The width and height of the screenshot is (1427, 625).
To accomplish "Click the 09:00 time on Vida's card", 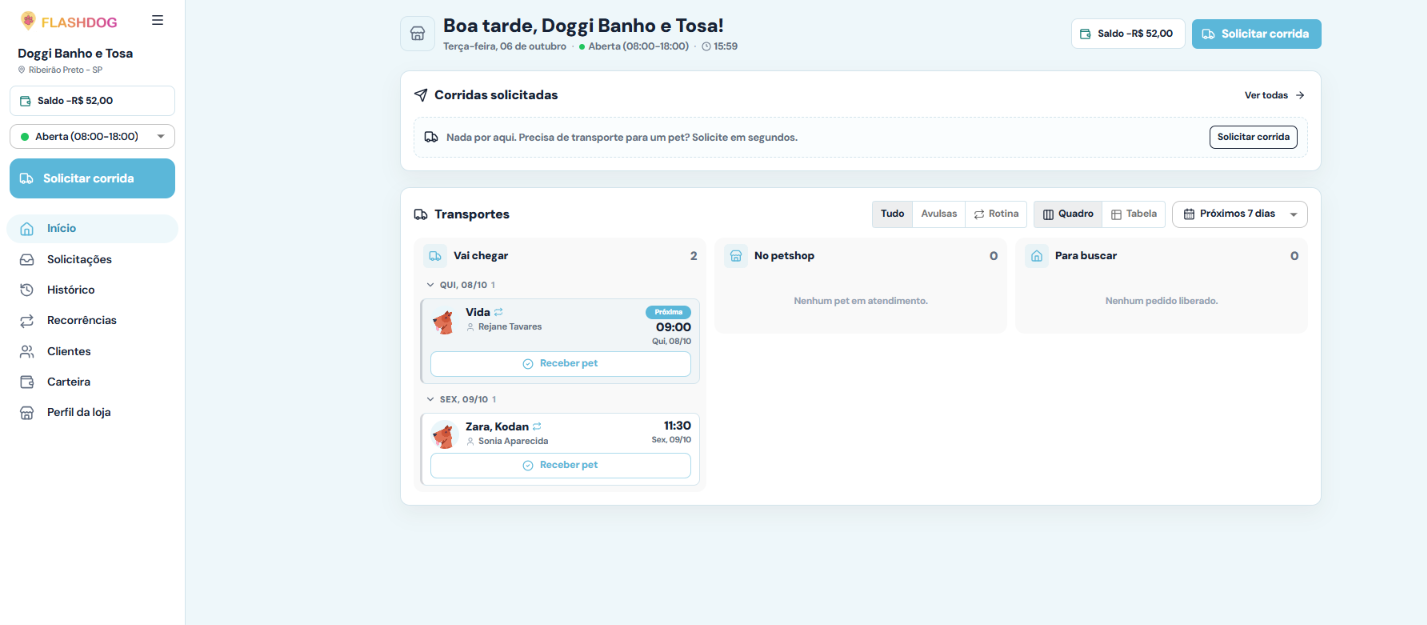I will coord(673,327).
